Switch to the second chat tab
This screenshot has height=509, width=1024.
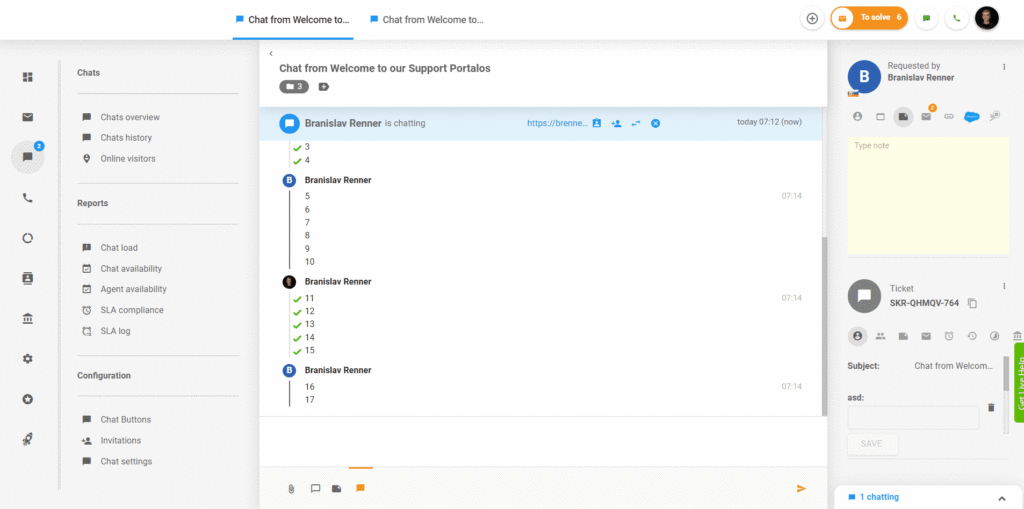pos(427,19)
